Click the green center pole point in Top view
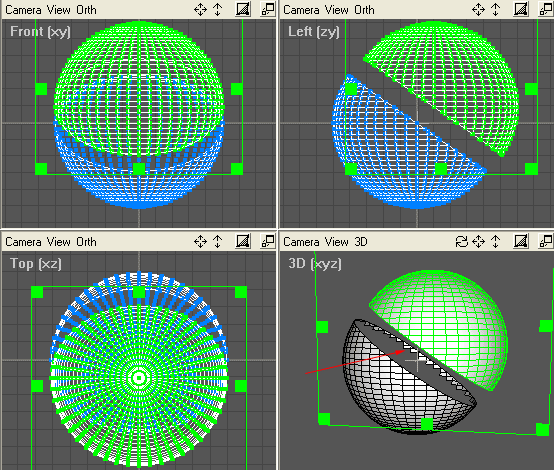This screenshot has height=470, width=554. pos(139,378)
